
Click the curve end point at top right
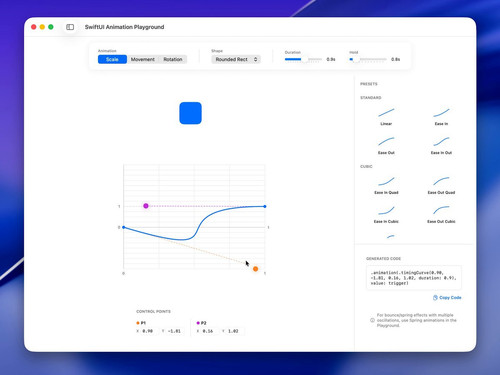click(265, 206)
